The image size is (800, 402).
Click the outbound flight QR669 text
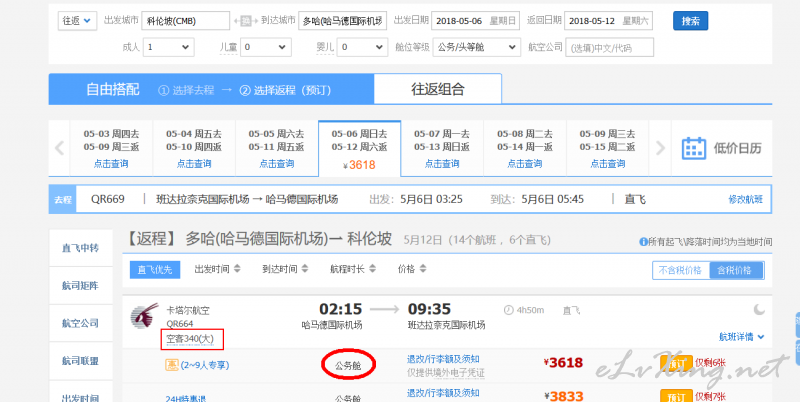coord(108,199)
